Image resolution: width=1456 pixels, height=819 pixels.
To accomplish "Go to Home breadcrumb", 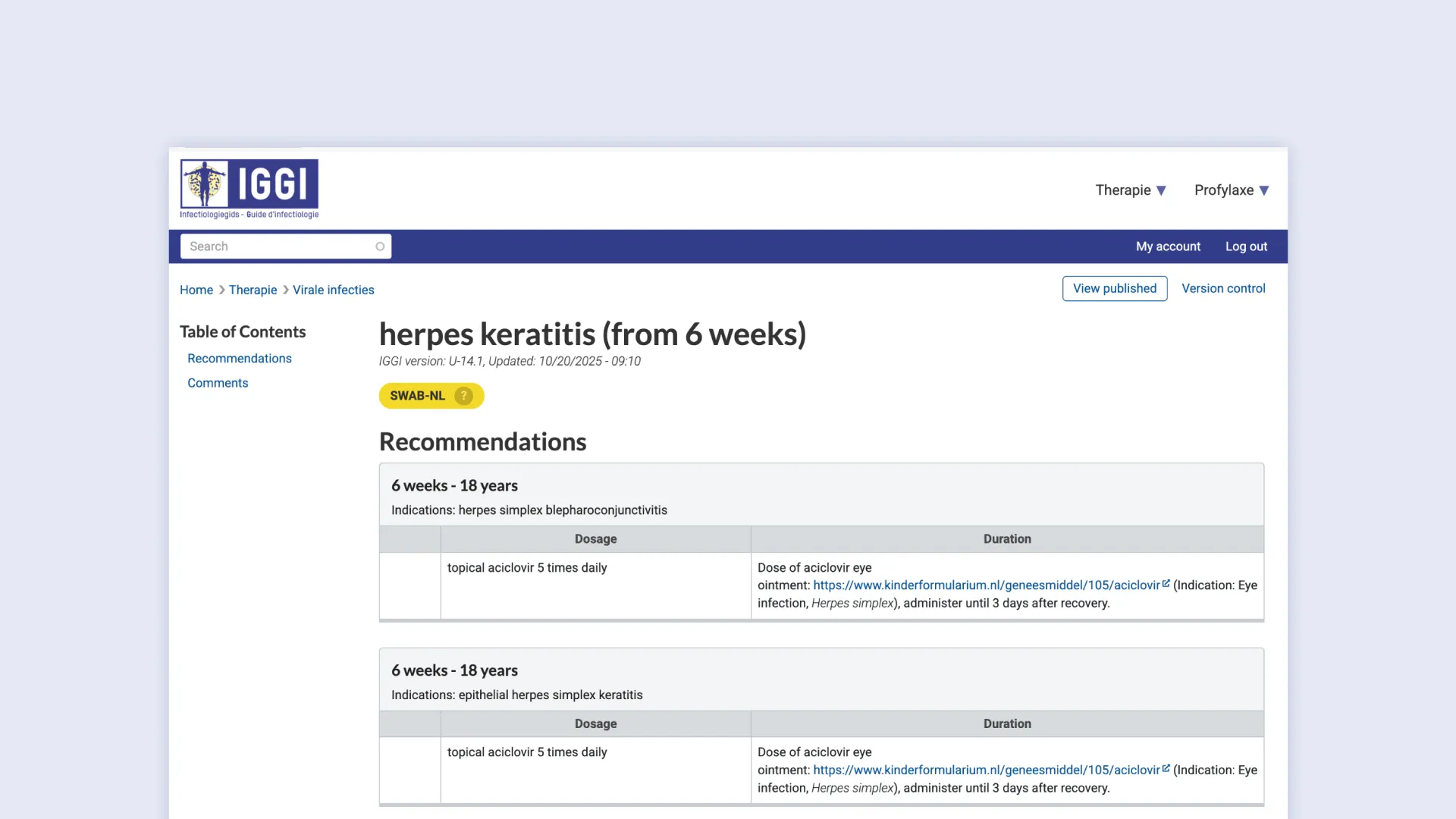I will (x=196, y=290).
